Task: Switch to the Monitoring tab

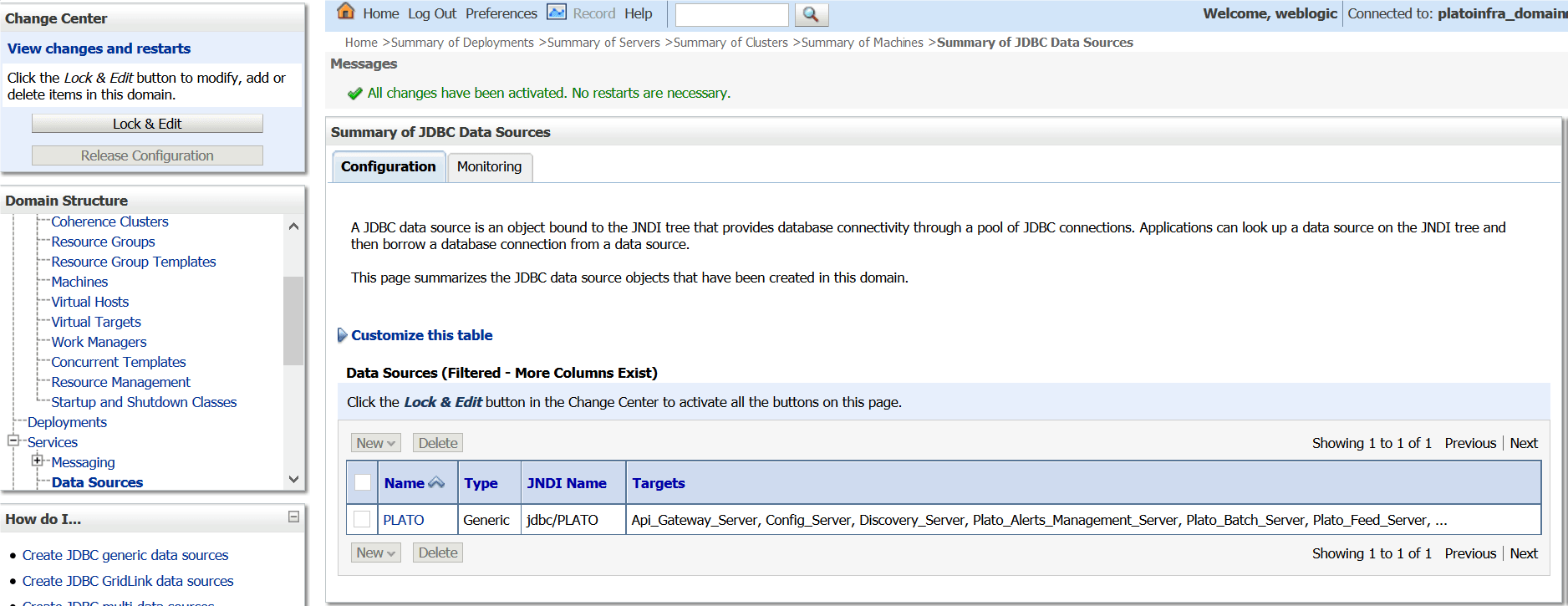Action: (489, 166)
